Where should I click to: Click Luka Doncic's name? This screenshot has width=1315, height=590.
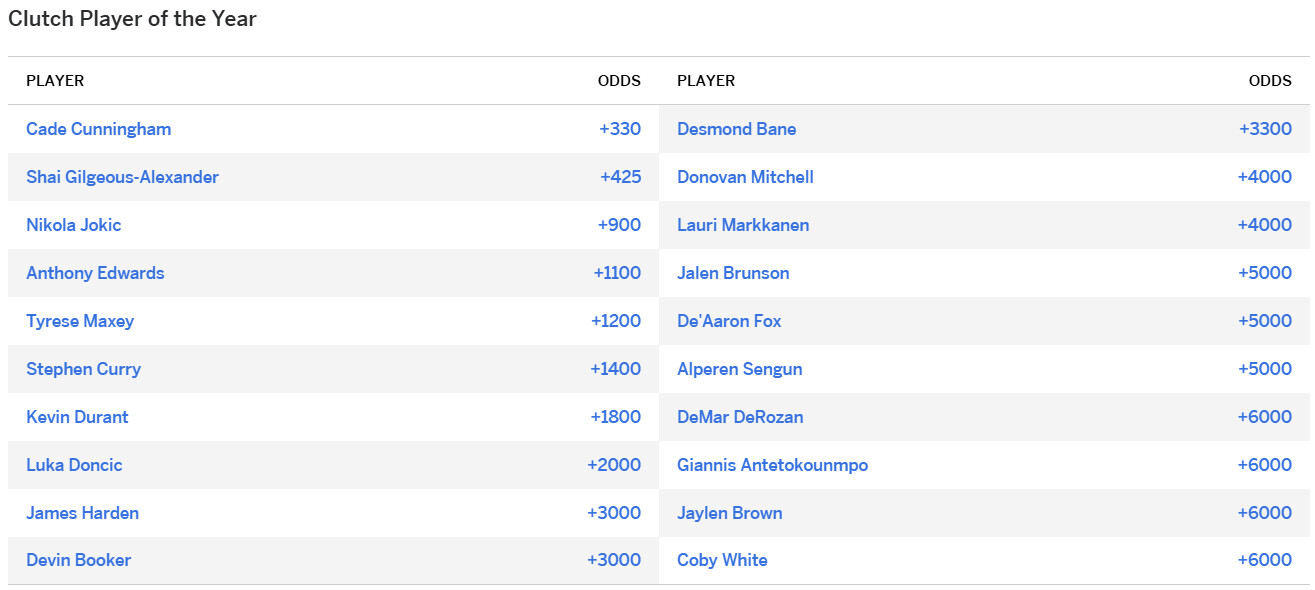(74, 465)
